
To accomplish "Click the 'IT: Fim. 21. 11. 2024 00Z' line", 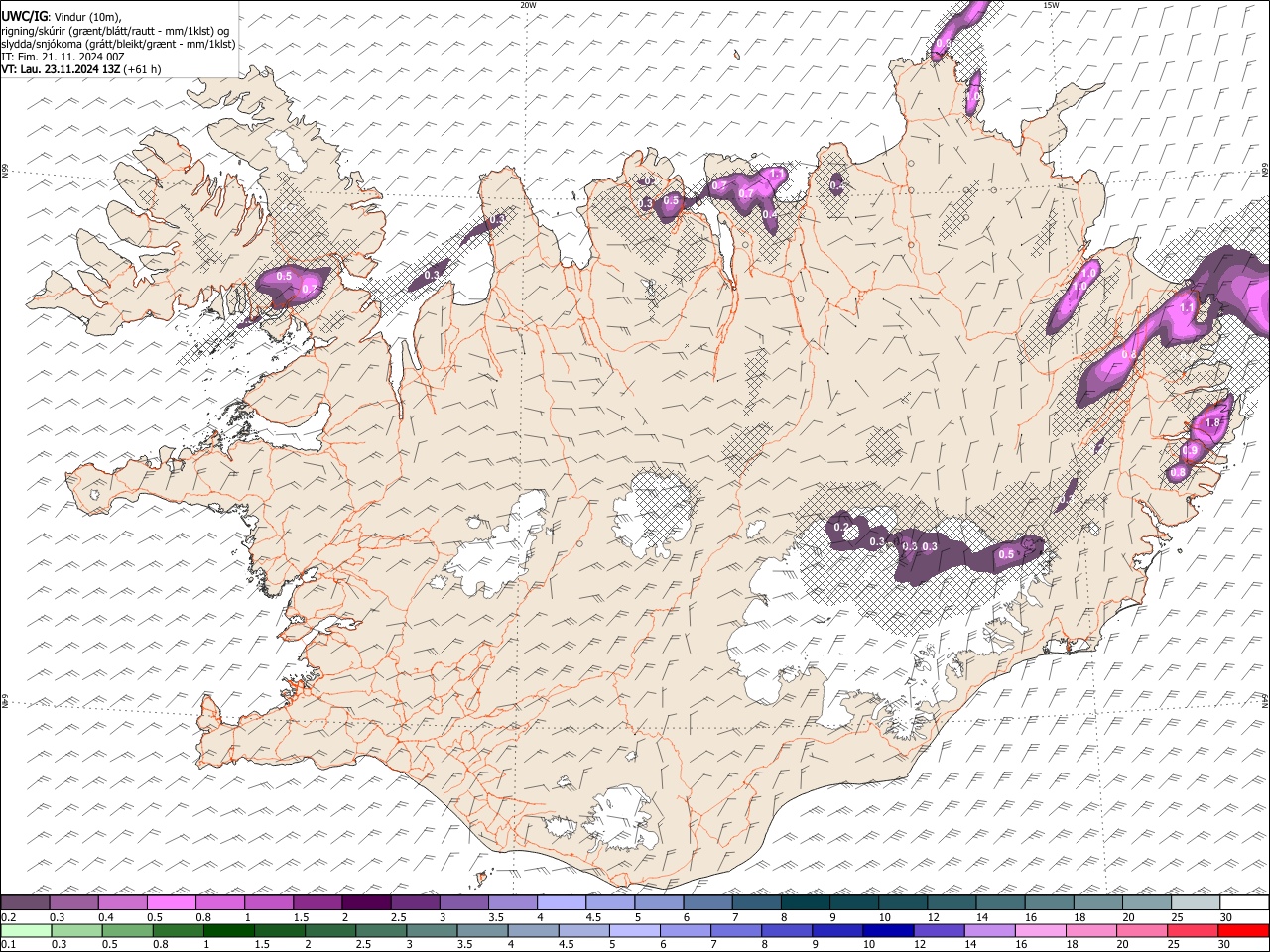I will pyautogui.click(x=63, y=57).
